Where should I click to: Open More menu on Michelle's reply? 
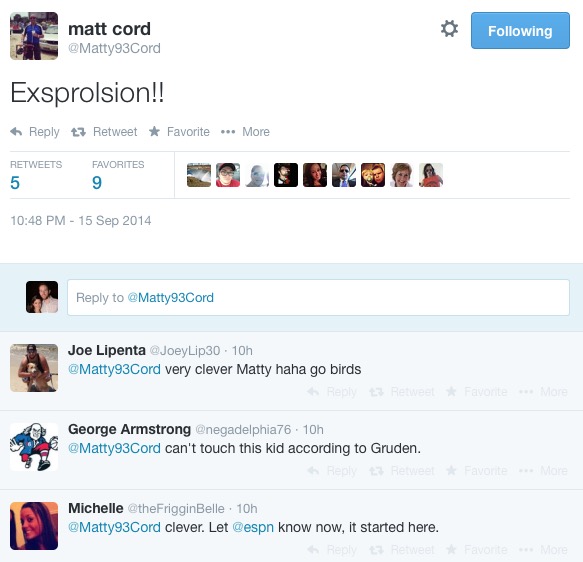click(543, 550)
